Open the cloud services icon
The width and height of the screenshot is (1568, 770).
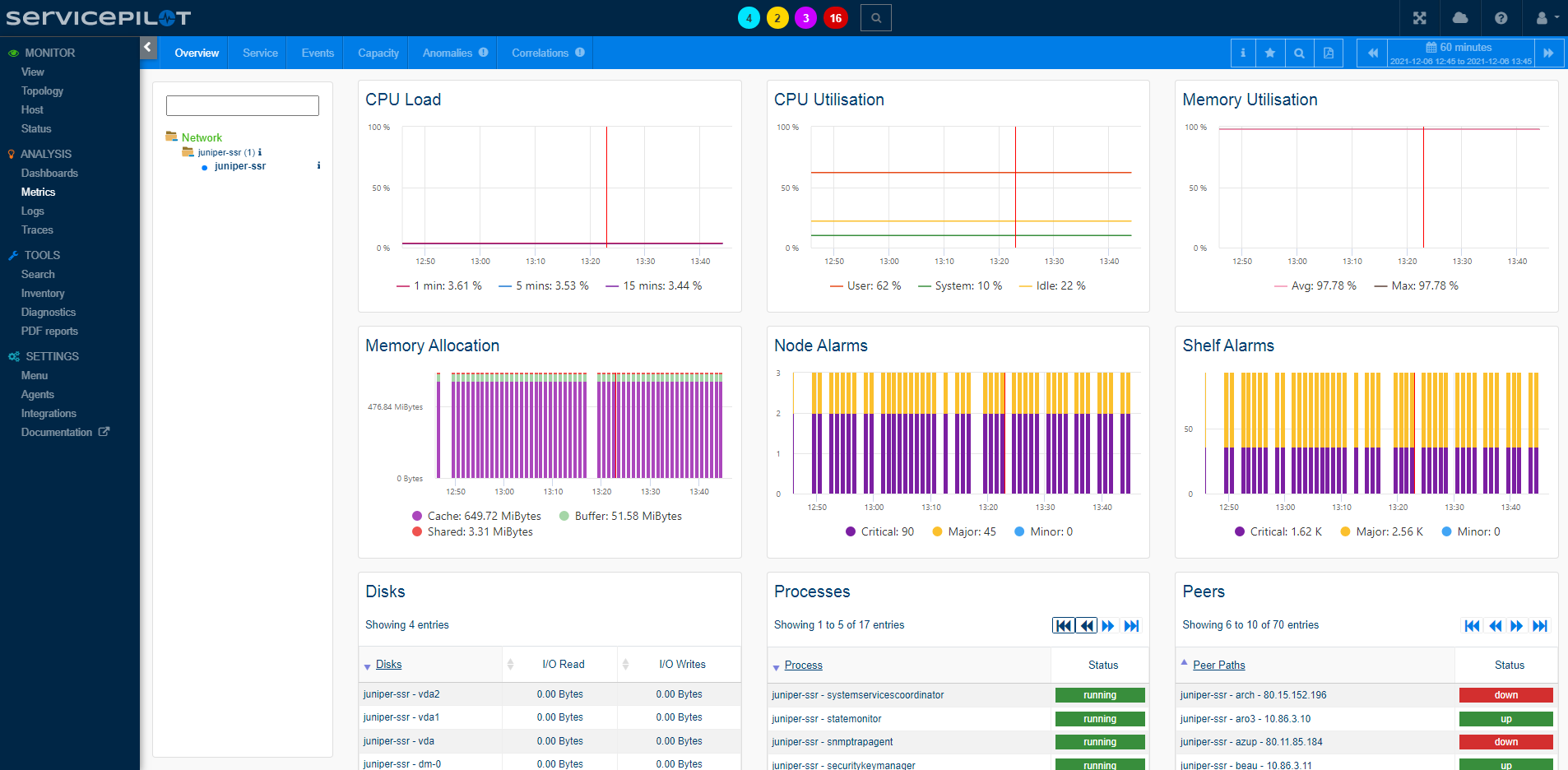[1460, 17]
